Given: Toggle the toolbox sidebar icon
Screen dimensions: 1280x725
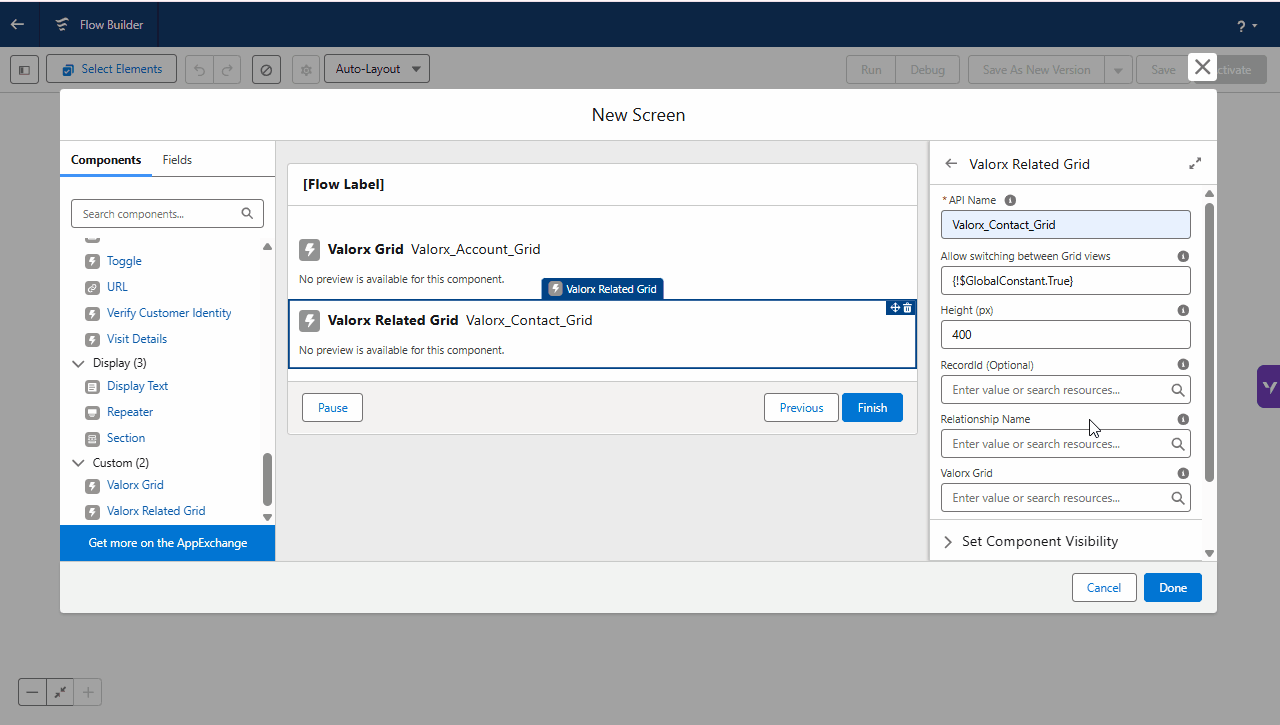Looking at the screenshot, I should click(24, 70).
